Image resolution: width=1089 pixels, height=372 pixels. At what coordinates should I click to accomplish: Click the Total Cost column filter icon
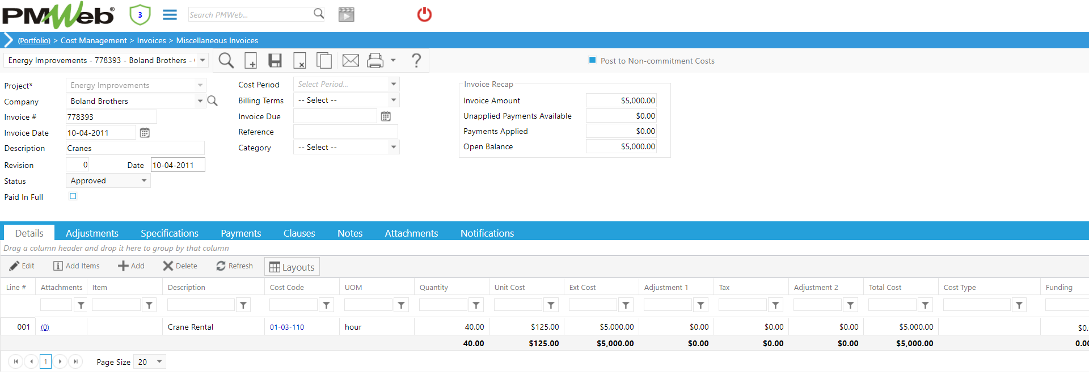point(926,305)
